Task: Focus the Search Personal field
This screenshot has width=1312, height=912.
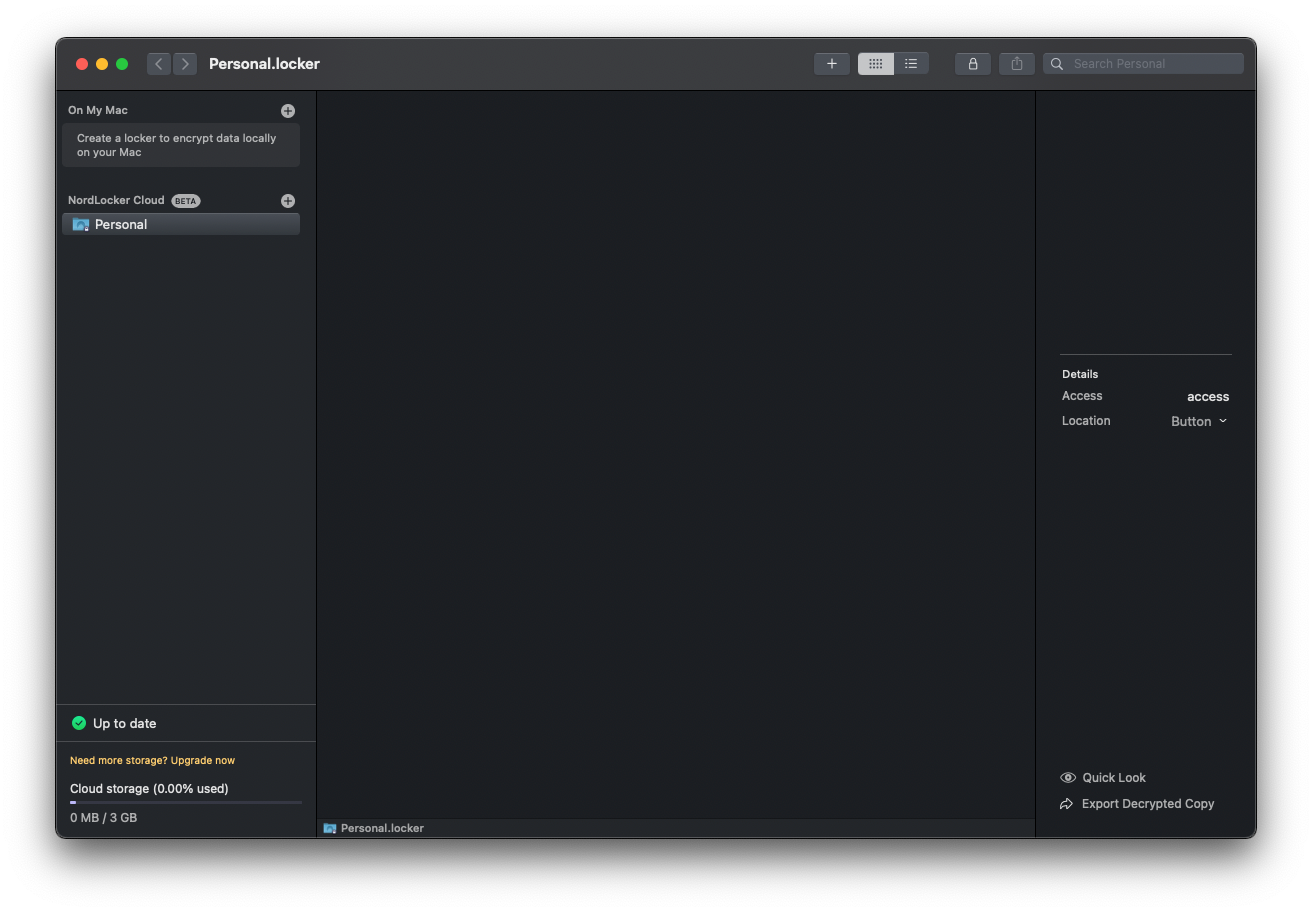Action: click(1144, 64)
